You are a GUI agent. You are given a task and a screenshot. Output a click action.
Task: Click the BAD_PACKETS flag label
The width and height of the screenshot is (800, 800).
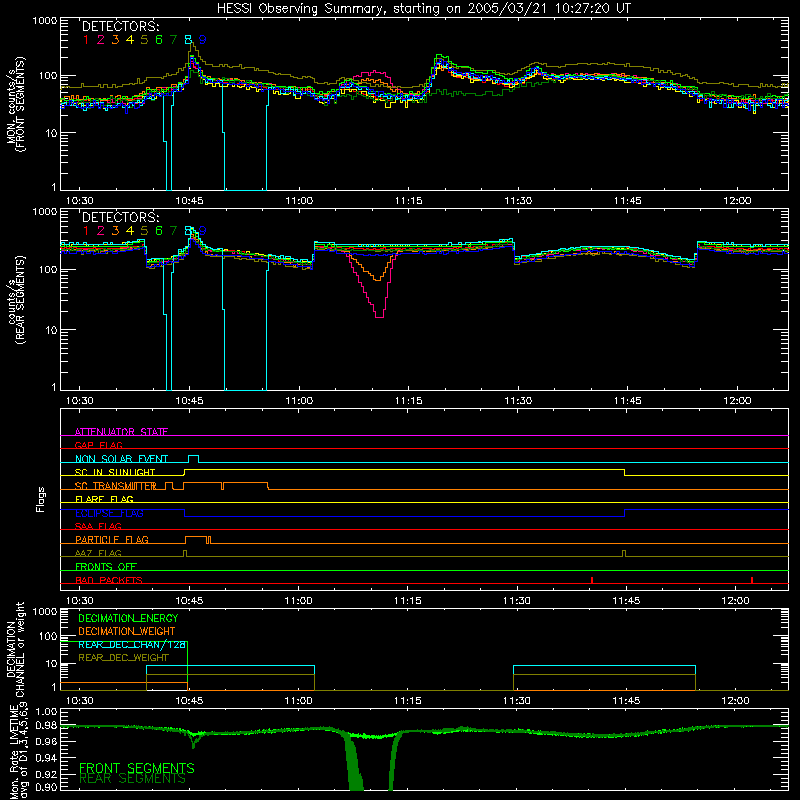(109, 580)
